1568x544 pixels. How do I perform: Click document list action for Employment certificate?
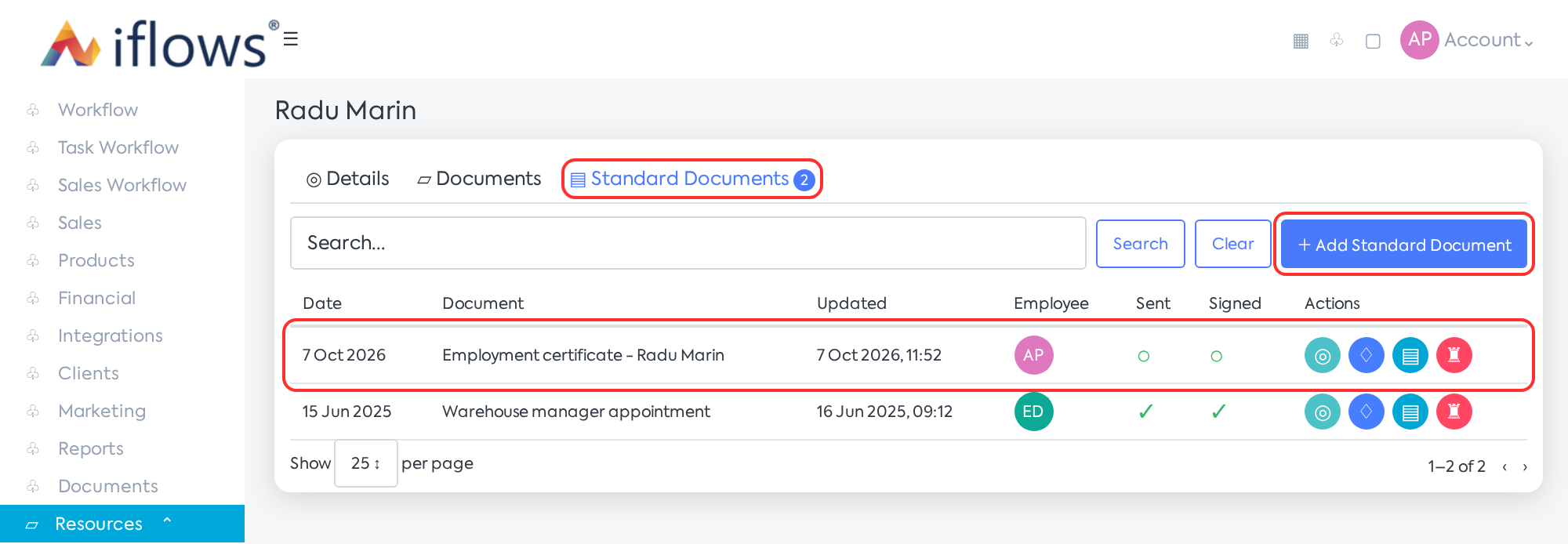pos(1410,355)
